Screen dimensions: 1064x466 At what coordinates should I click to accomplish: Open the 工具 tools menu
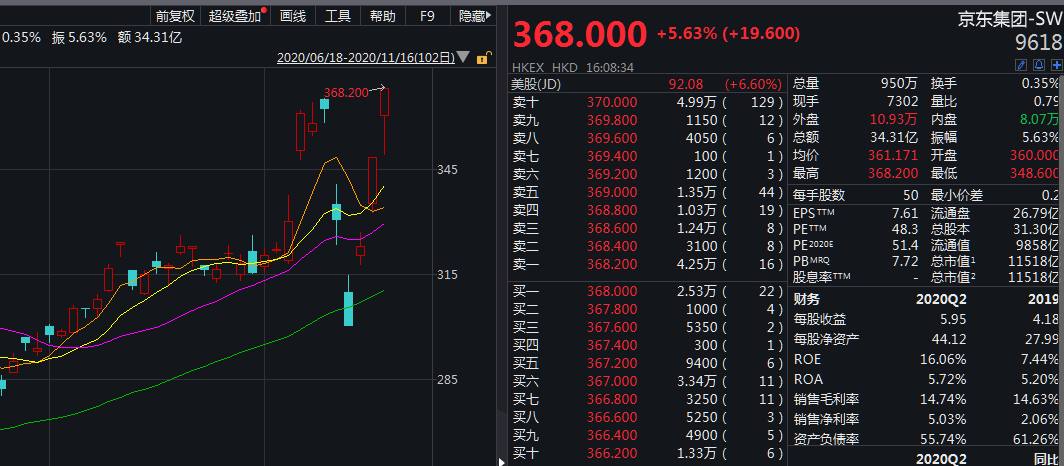click(x=337, y=16)
